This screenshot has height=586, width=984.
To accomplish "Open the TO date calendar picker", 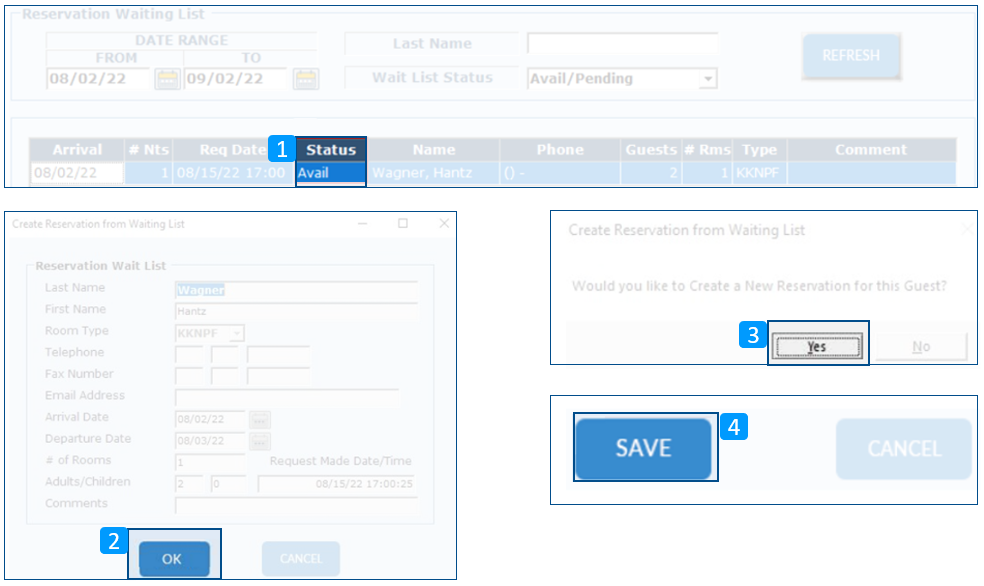I will (x=305, y=79).
